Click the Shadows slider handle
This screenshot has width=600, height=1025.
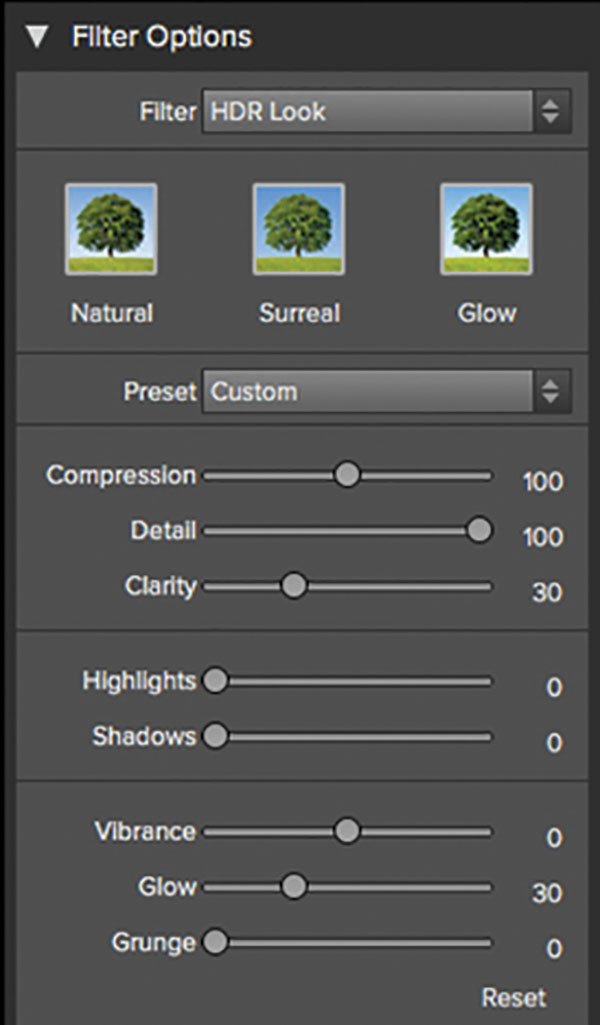[x=214, y=736]
